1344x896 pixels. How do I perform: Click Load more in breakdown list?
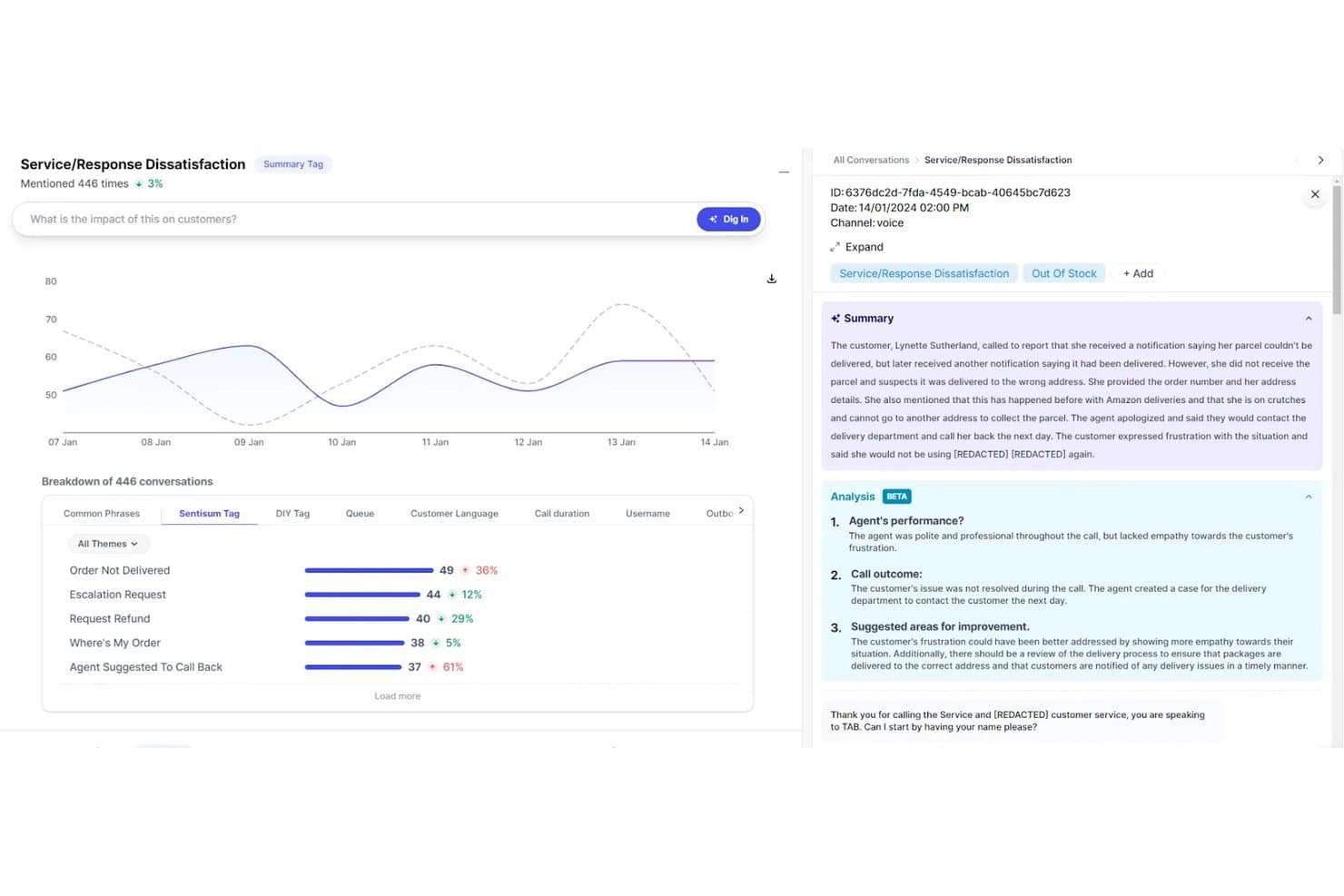pos(398,696)
